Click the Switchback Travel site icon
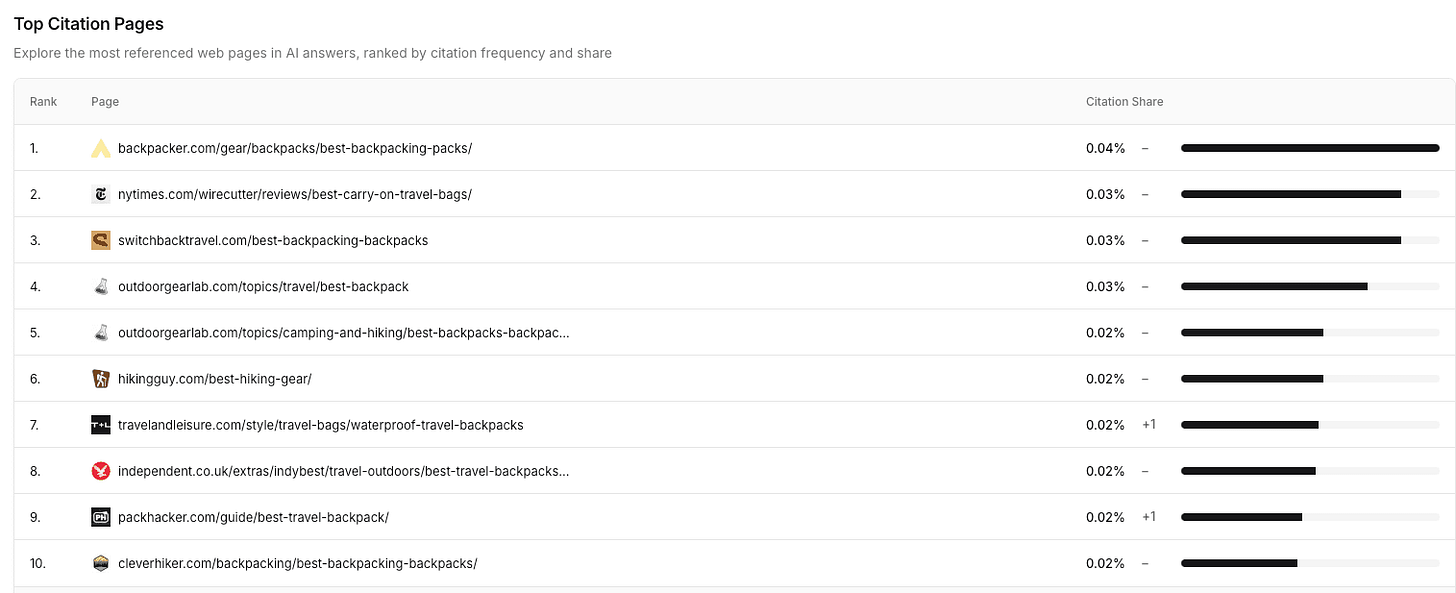 click(x=100, y=240)
